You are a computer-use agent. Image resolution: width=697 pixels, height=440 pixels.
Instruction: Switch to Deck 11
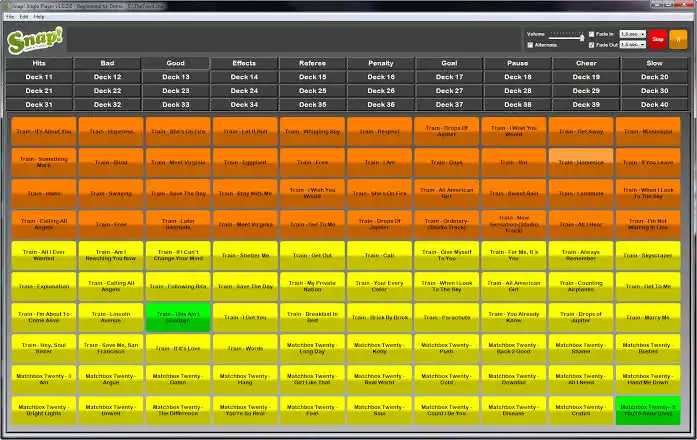coord(39,77)
